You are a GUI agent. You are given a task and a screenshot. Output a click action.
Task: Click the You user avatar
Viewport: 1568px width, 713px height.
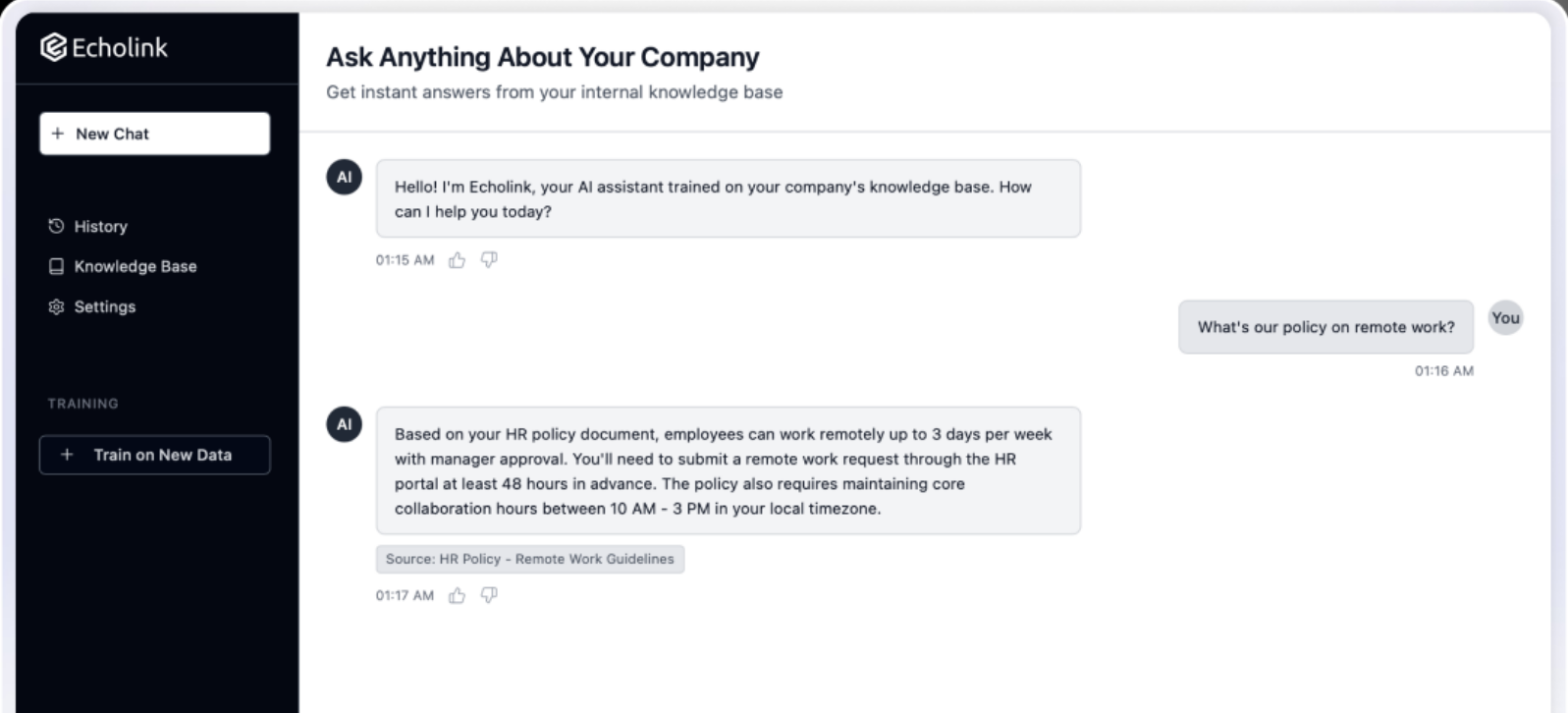point(1504,318)
